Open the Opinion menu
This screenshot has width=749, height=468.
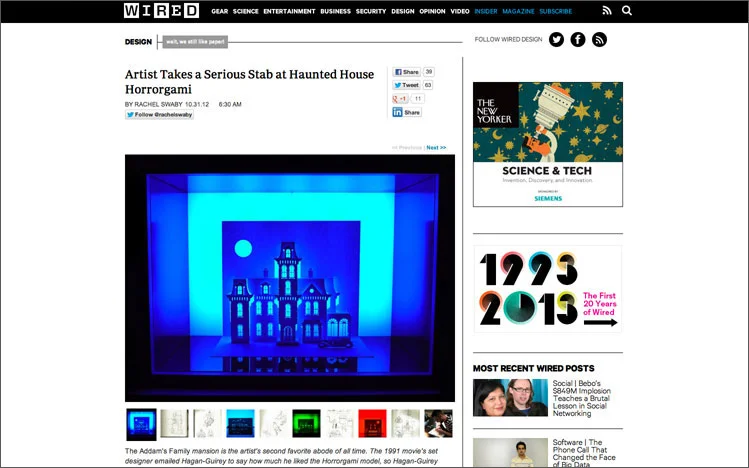[x=432, y=11]
